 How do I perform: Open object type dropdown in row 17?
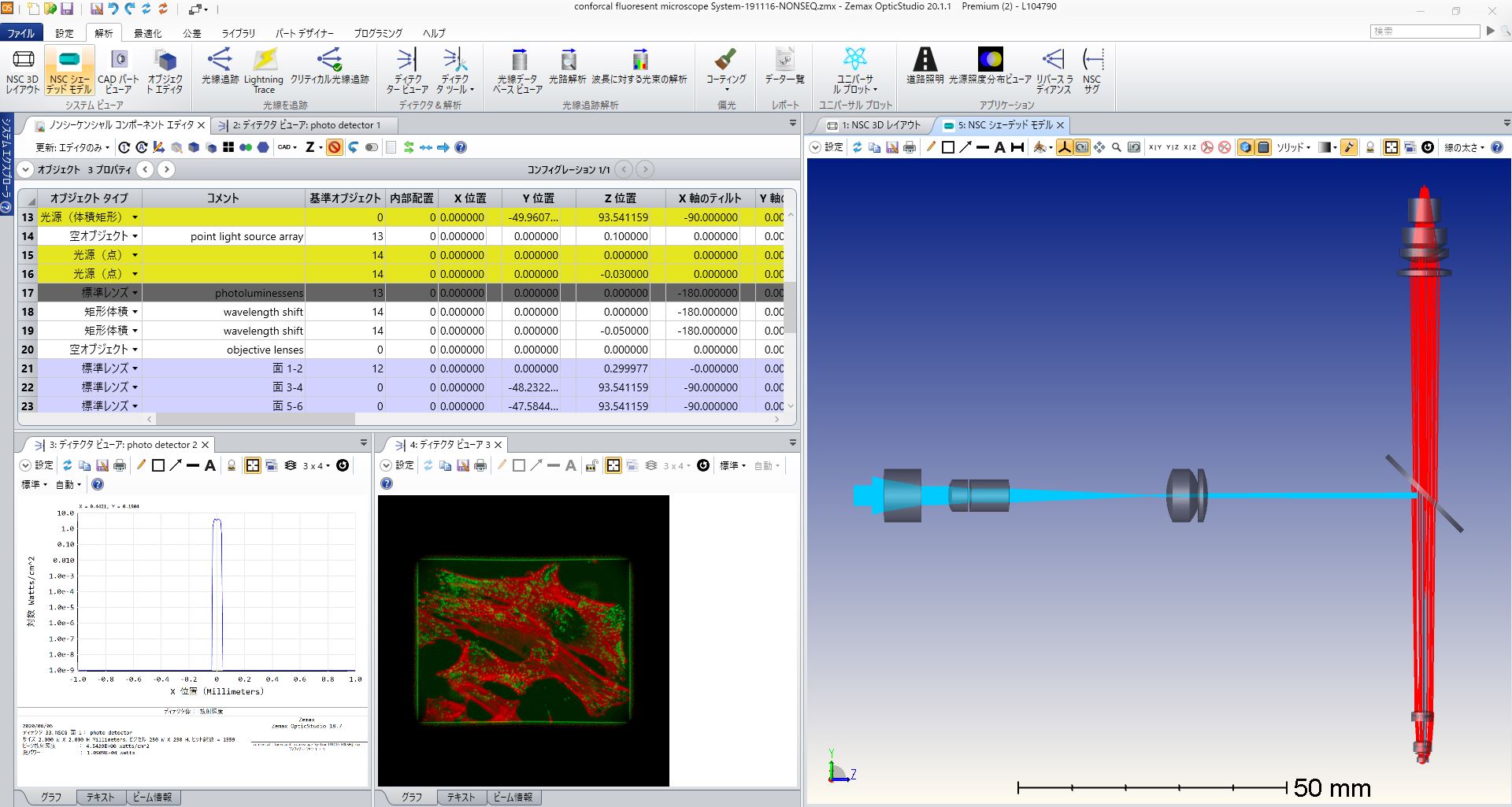[x=135, y=293]
